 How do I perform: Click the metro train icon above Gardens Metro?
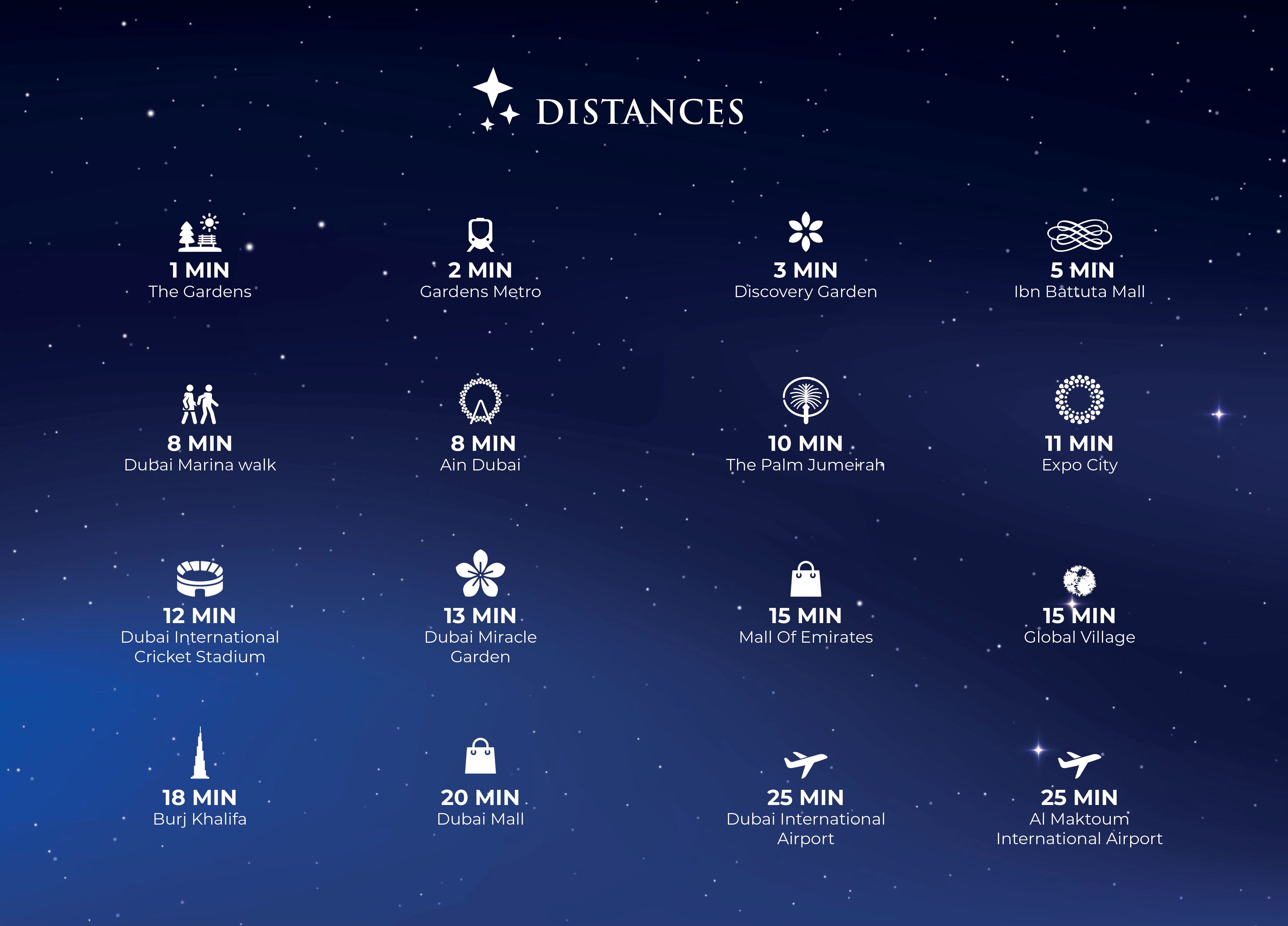[480, 234]
